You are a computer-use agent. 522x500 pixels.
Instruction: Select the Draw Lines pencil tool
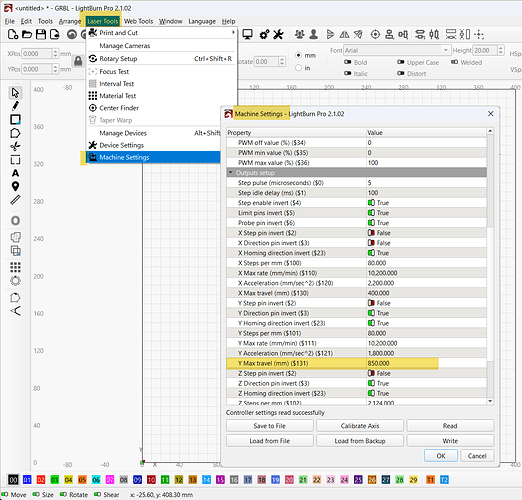[x=15, y=106]
